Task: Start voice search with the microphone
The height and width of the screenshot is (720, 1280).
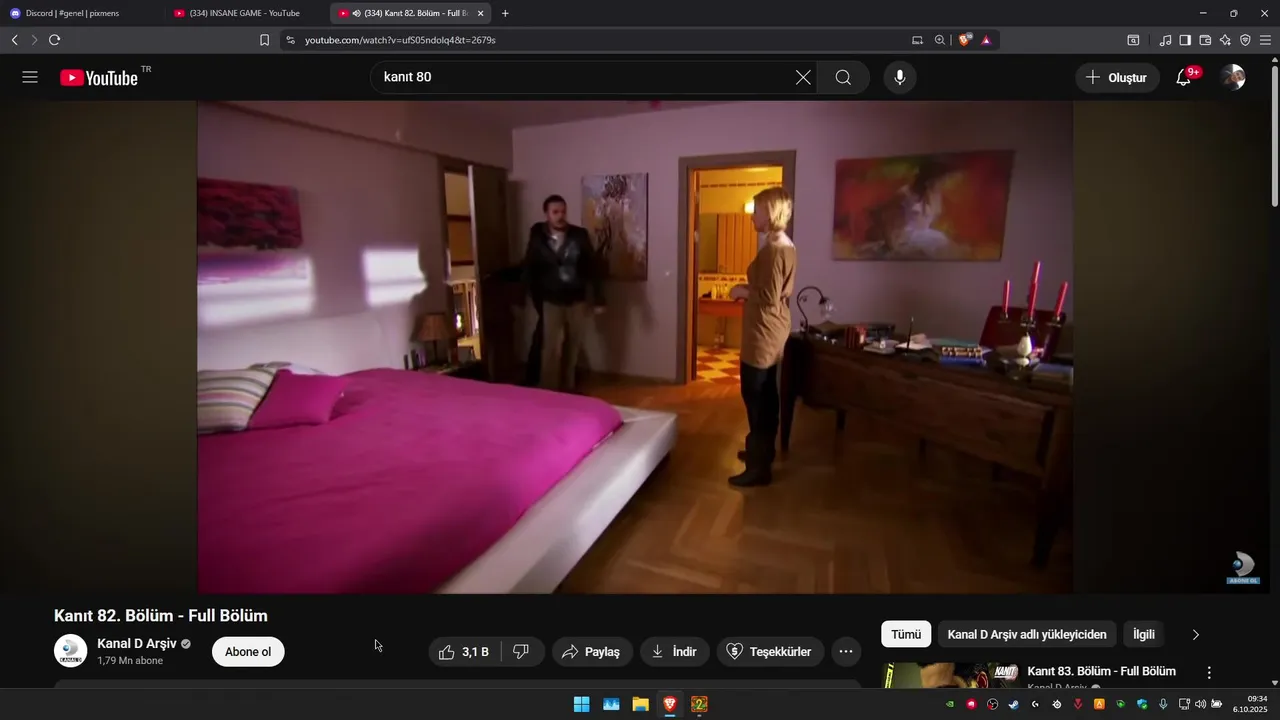Action: point(900,77)
